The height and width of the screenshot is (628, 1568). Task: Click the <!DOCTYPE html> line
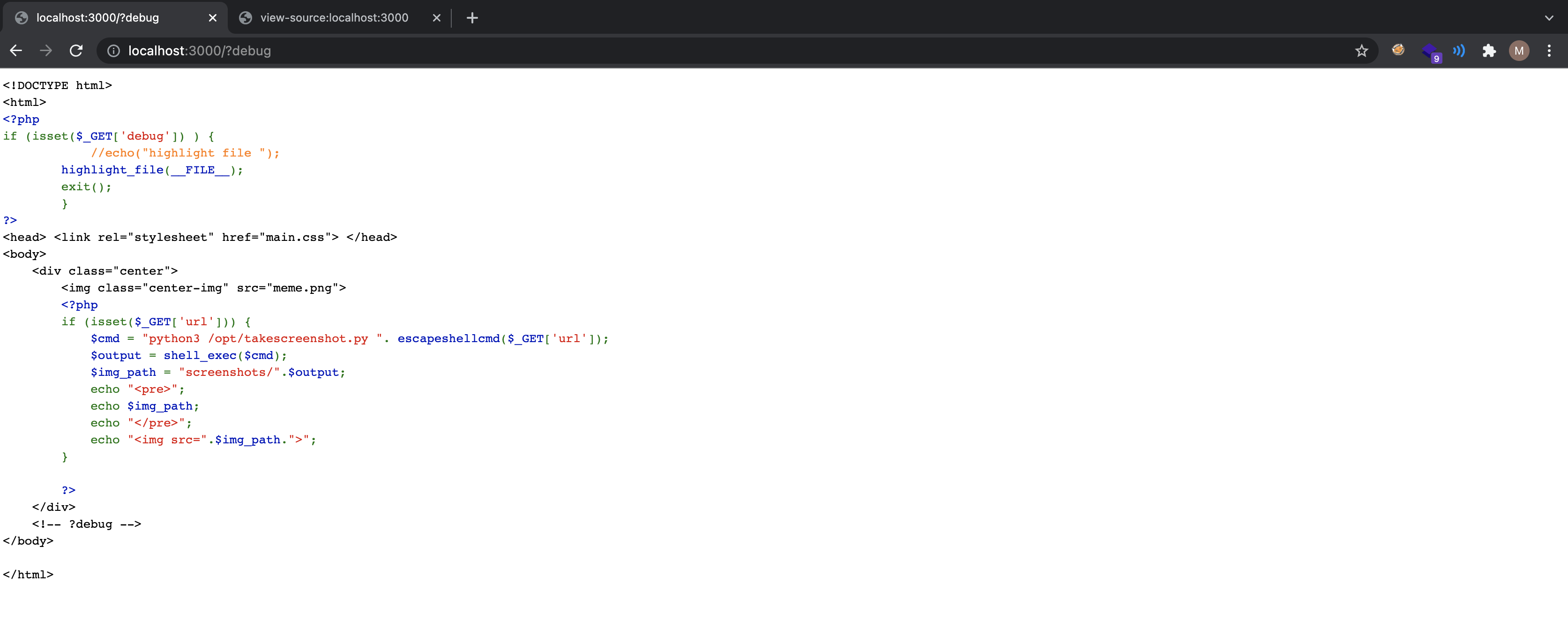tap(57, 86)
